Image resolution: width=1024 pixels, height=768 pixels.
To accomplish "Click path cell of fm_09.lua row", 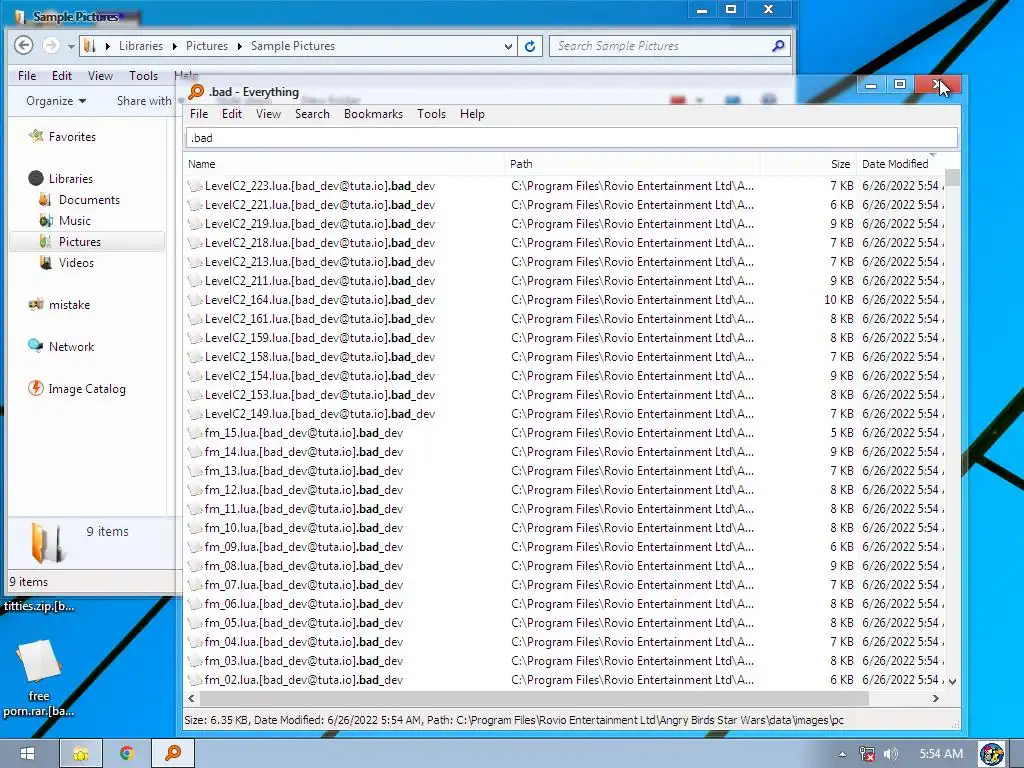I will (x=632, y=547).
